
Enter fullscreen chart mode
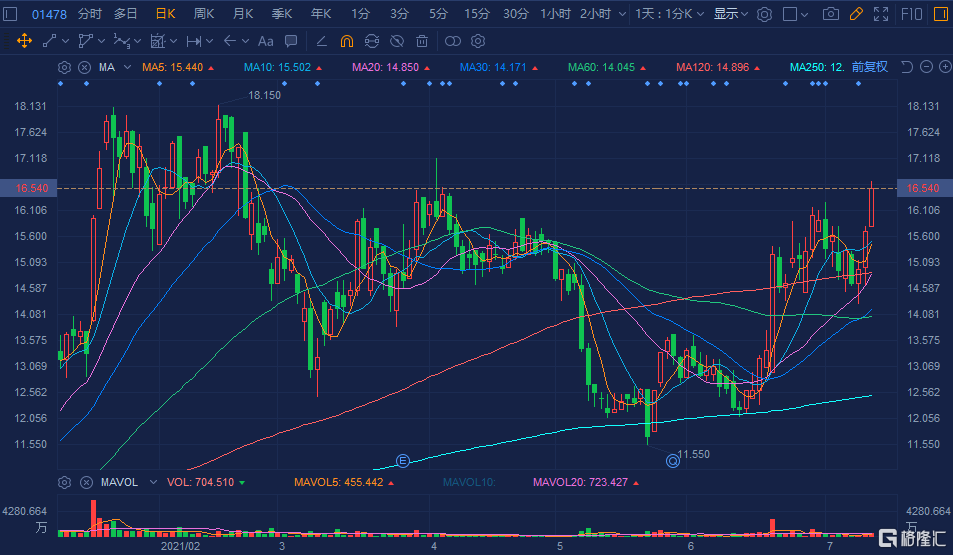[x=880, y=14]
